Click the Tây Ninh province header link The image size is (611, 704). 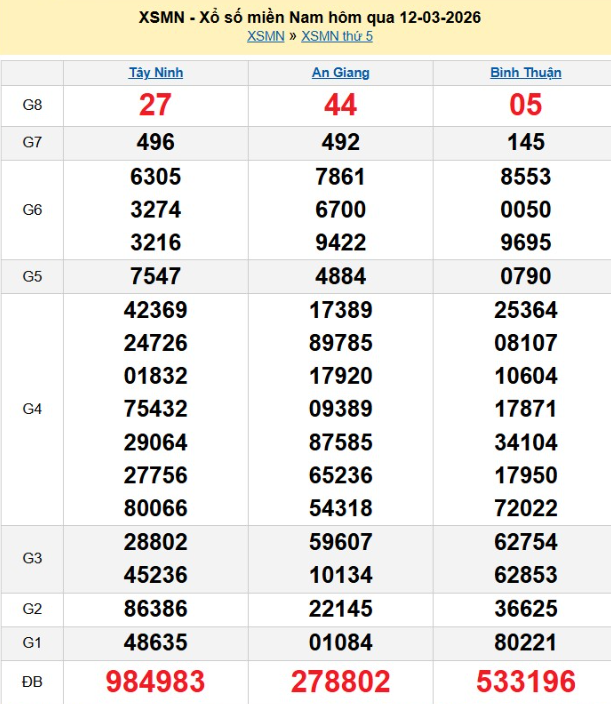[156, 72]
